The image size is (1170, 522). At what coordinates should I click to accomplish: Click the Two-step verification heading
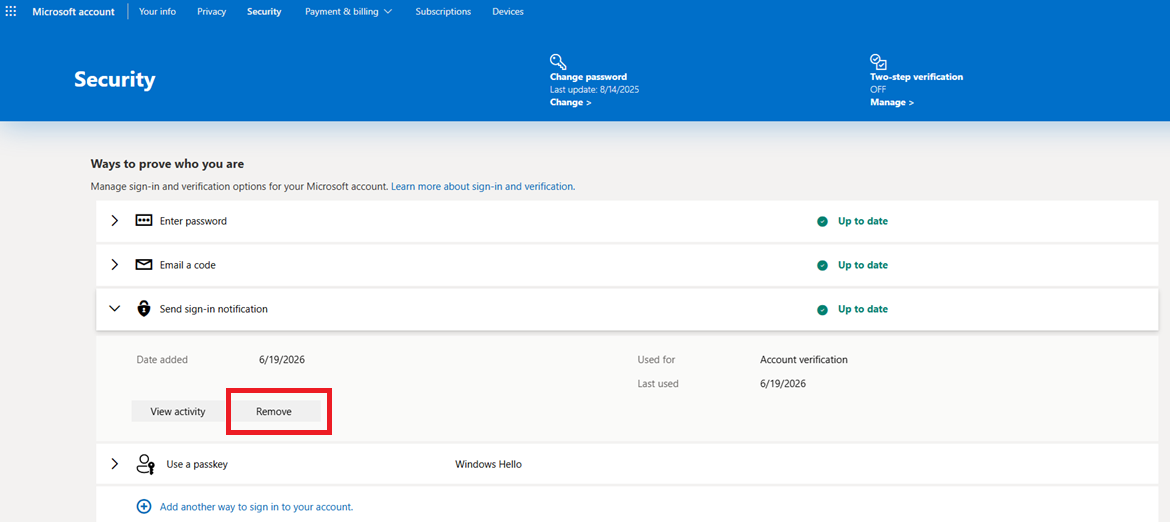click(x=916, y=77)
